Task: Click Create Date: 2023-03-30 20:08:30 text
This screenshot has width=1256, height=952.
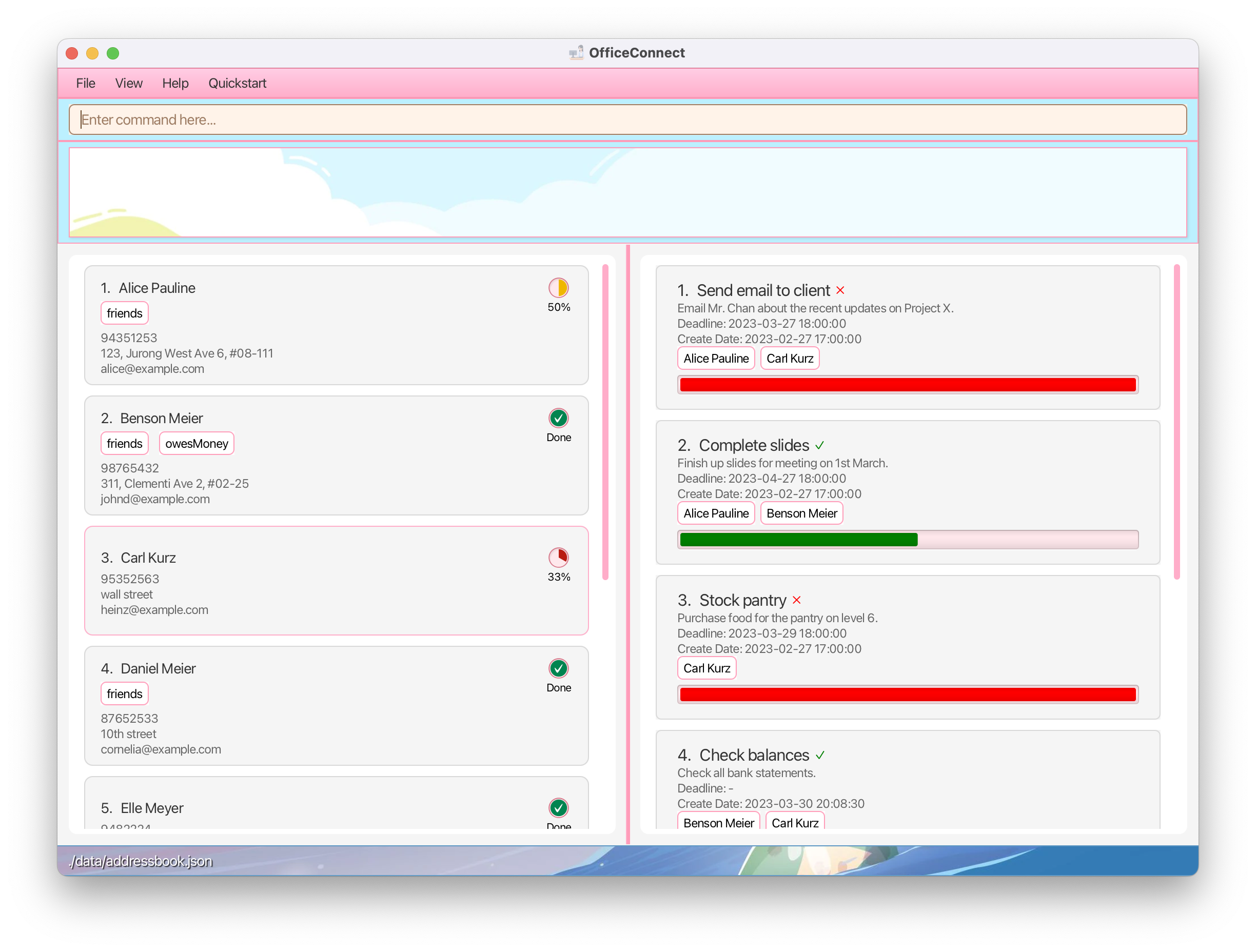Action: 771,804
